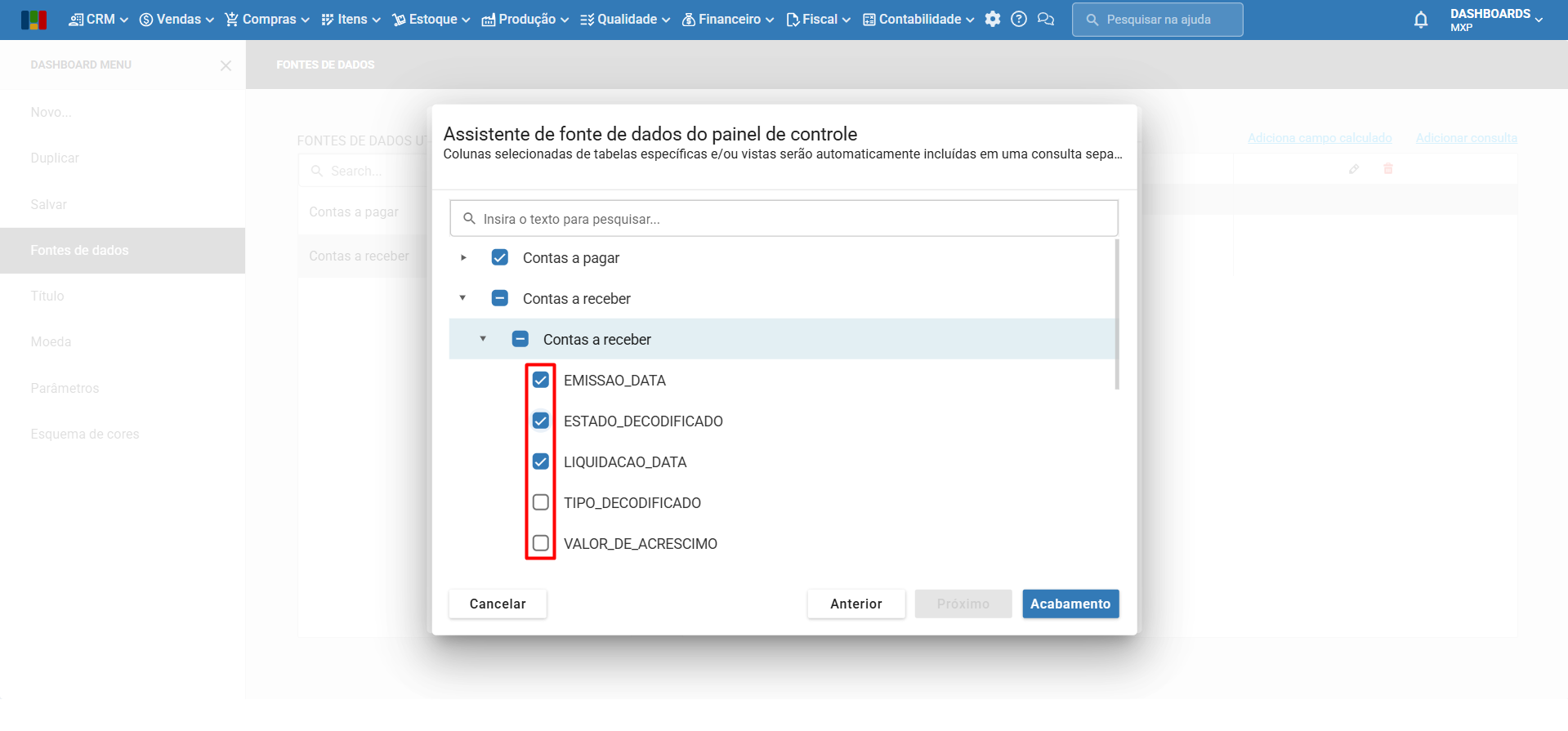Click the pencil edit icon
Viewport: 1568px width, 731px height.
click(x=1354, y=169)
